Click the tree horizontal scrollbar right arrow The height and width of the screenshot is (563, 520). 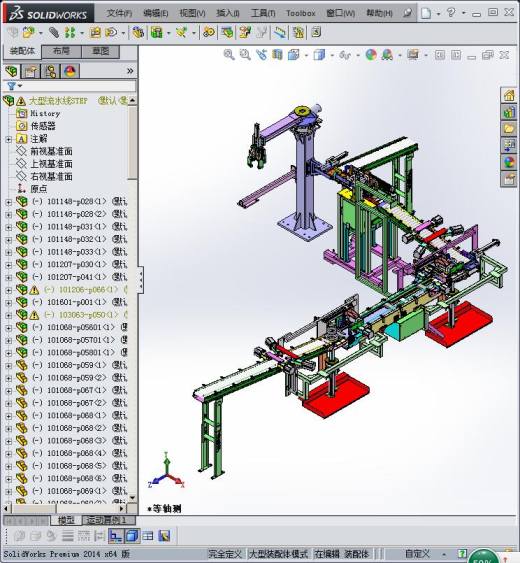click(x=122, y=508)
